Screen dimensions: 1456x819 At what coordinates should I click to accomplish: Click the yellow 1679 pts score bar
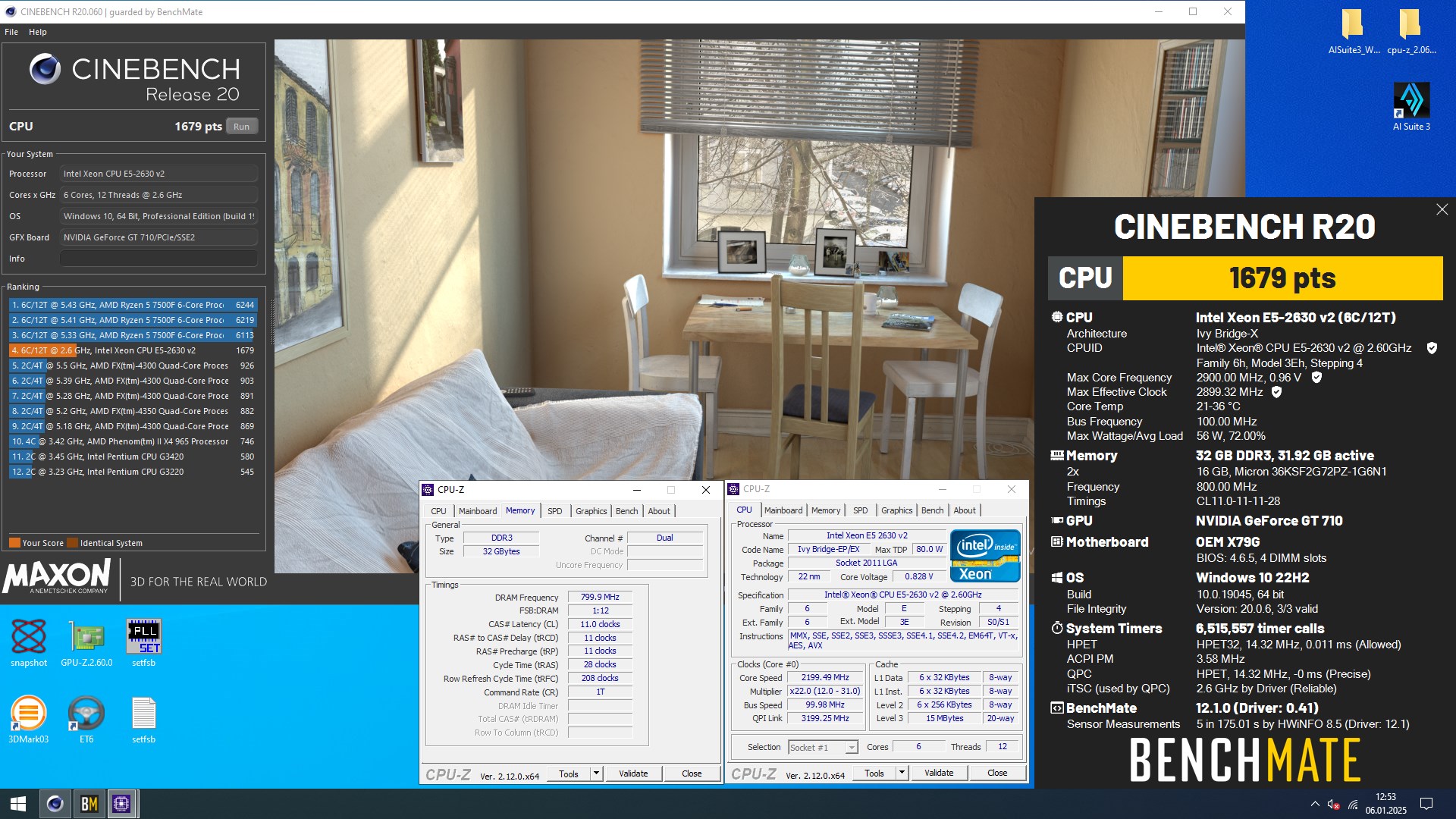[x=1282, y=278]
